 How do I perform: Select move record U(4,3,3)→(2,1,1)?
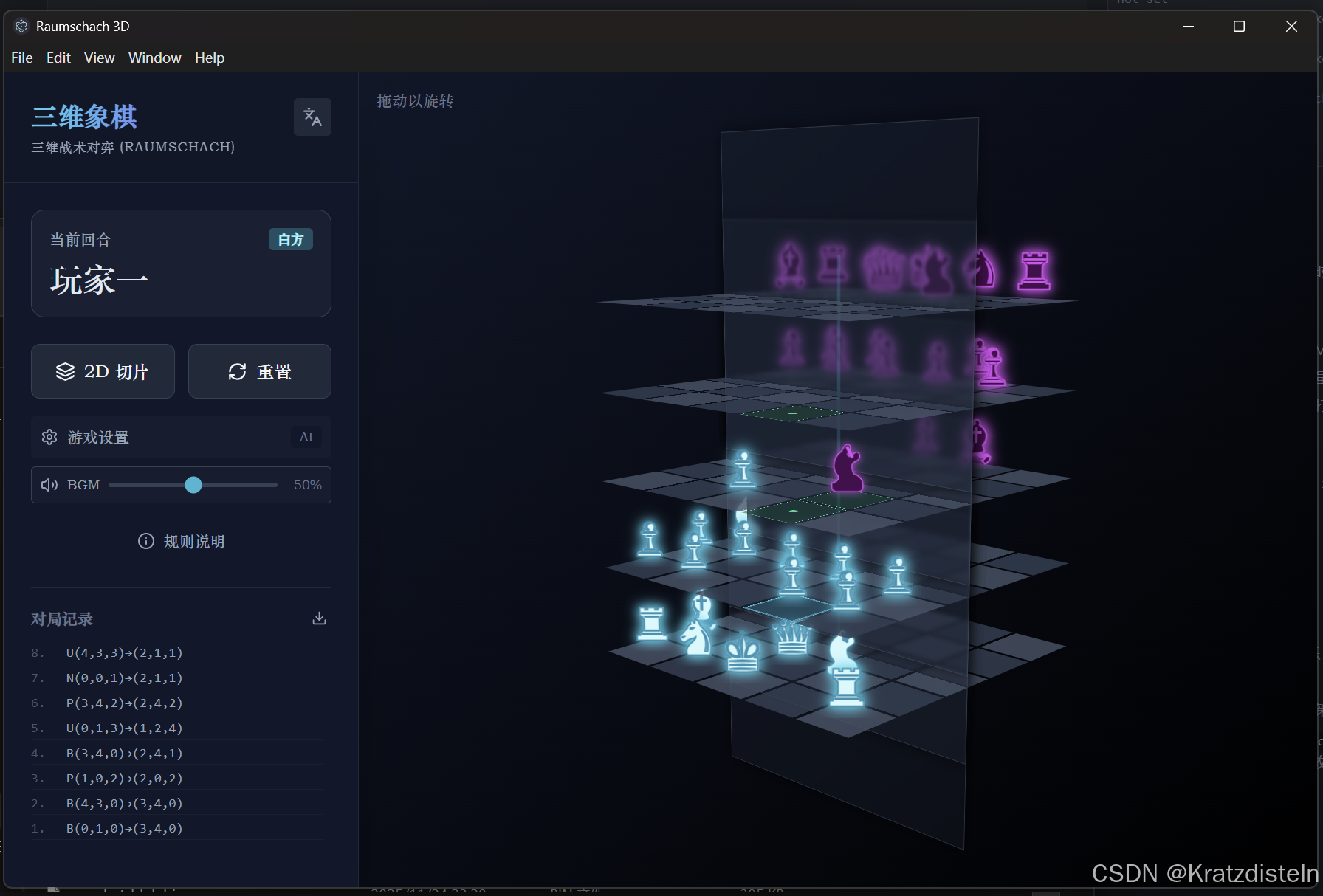pyautogui.click(x=123, y=652)
